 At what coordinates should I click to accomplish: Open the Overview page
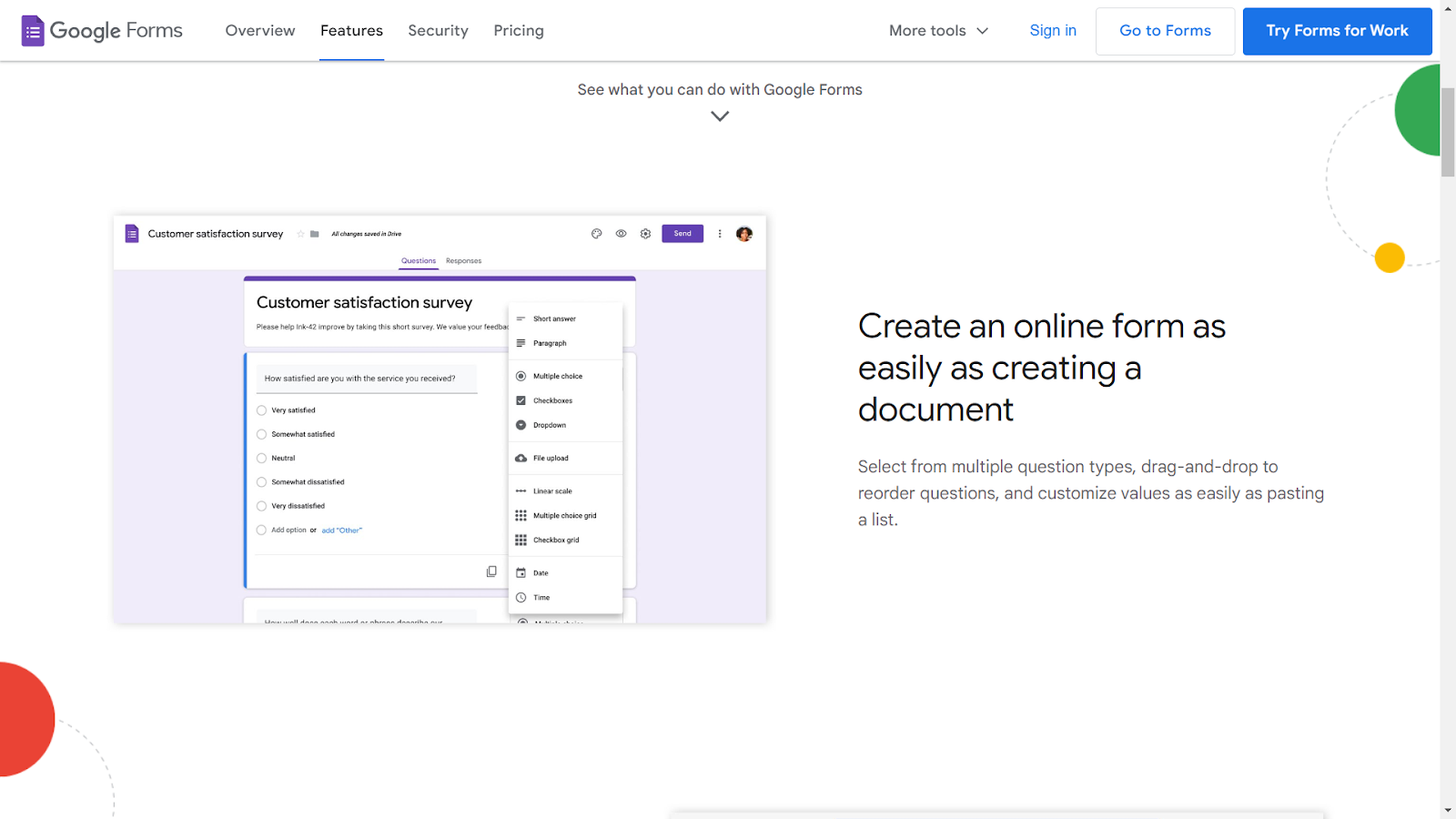point(260,31)
